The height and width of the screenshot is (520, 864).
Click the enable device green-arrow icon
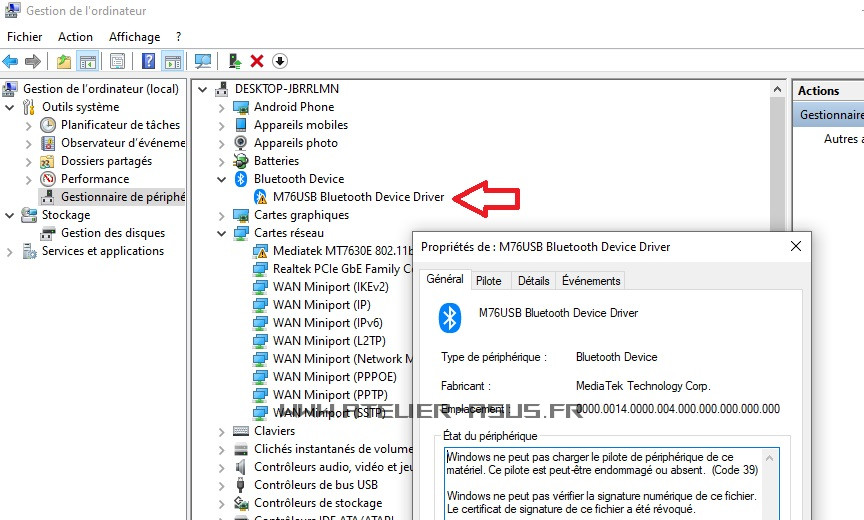235,61
